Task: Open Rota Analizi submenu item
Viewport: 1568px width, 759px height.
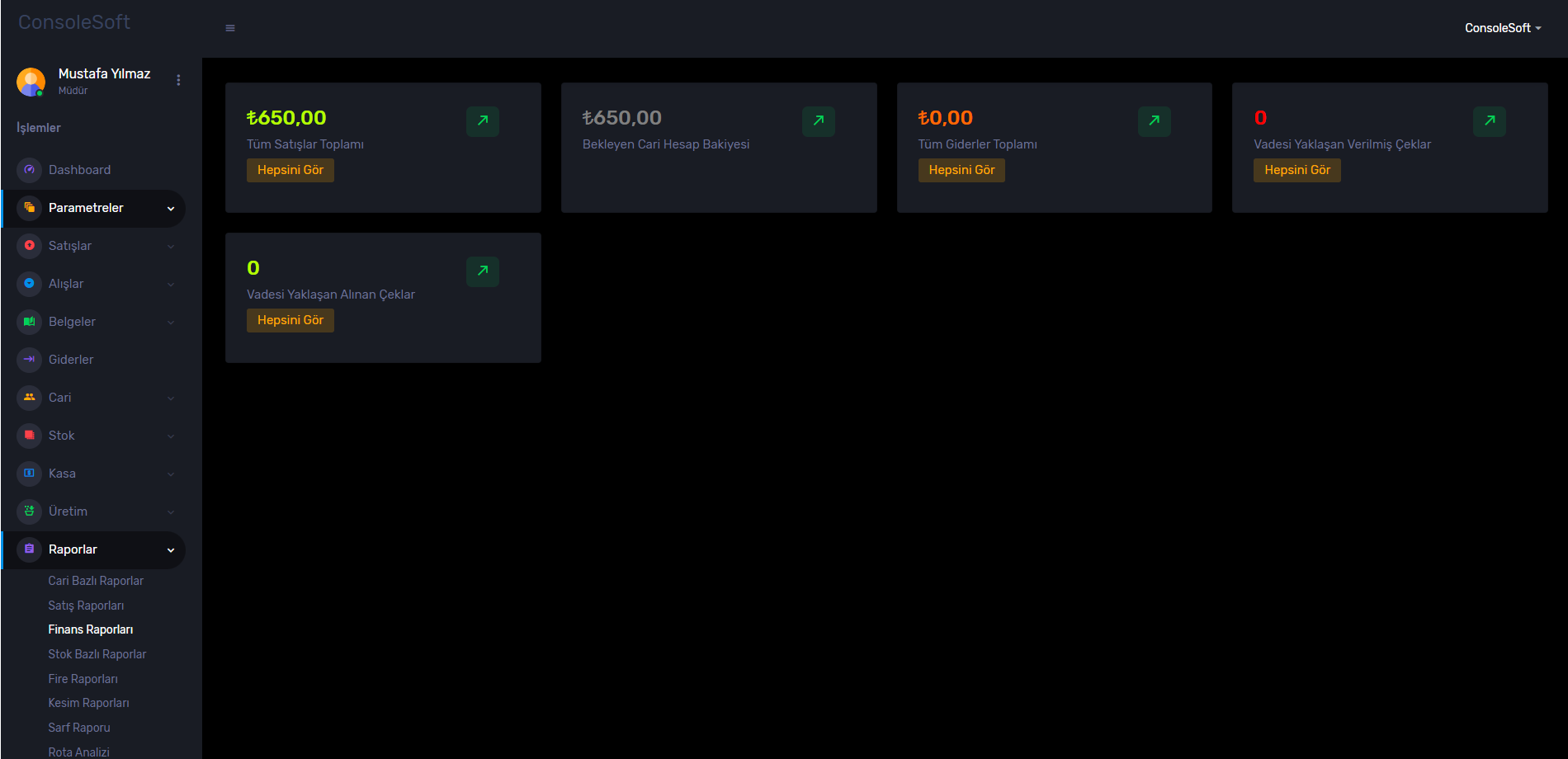Action: click(78, 752)
